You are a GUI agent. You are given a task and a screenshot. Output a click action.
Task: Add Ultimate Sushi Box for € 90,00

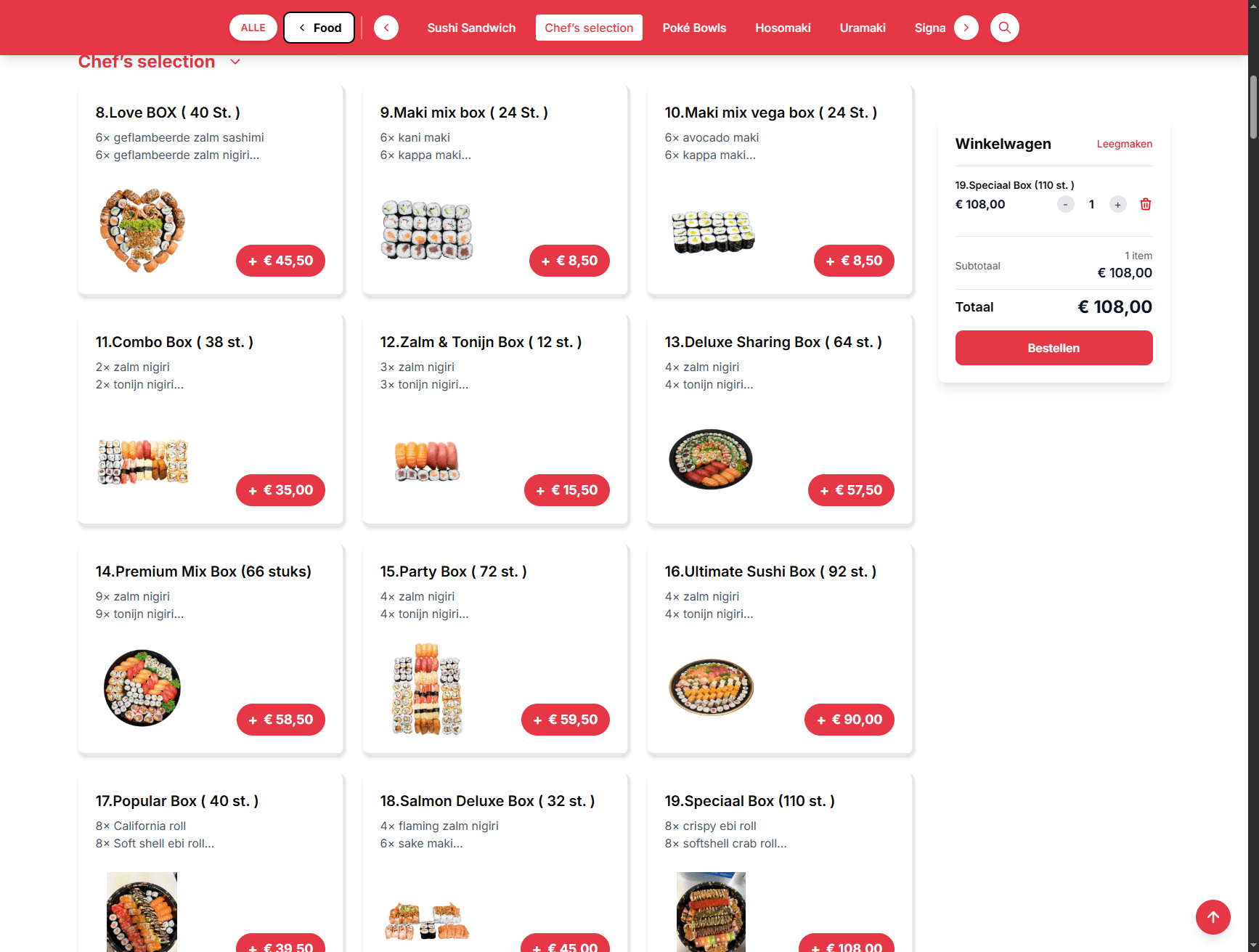point(849,720)
